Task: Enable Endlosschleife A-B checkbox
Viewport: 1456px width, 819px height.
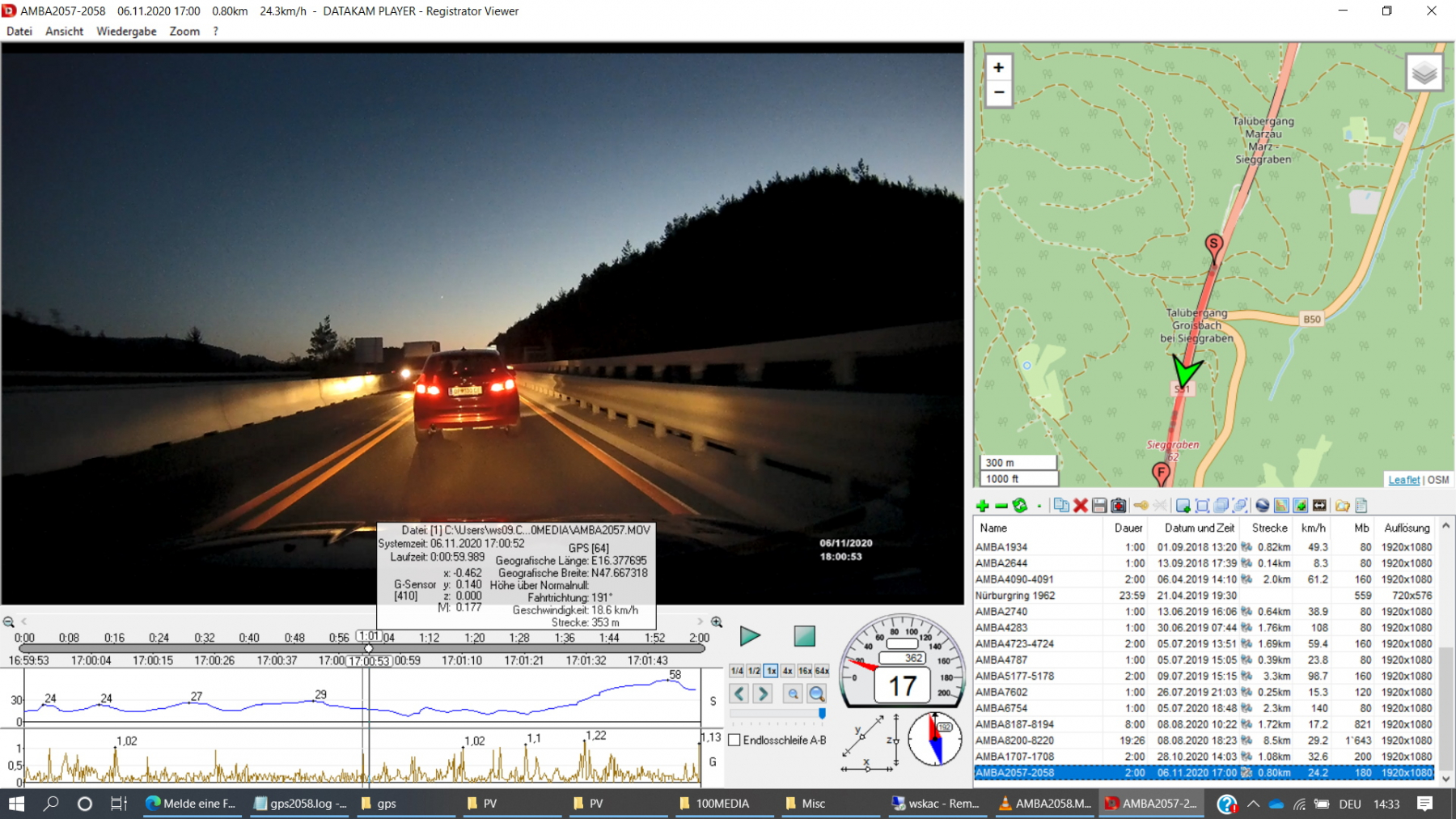Action: [x=734, y=740]
